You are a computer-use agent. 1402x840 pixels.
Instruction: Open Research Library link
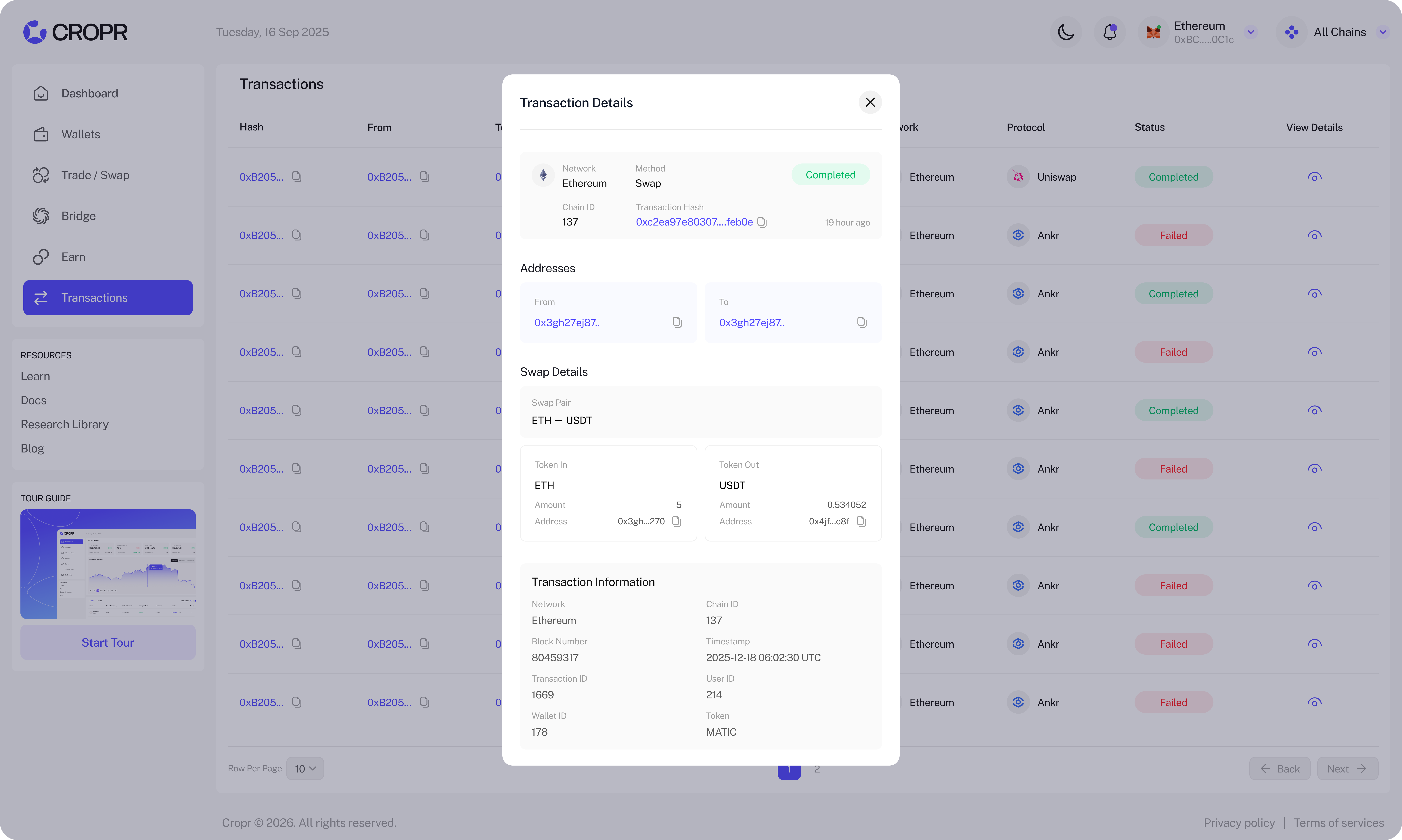coord(65,425)
